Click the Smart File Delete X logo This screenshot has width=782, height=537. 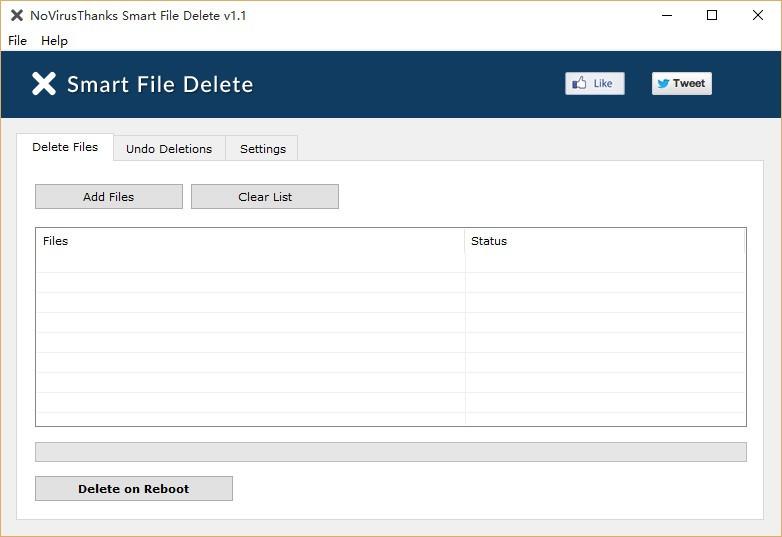pos(44,83)
